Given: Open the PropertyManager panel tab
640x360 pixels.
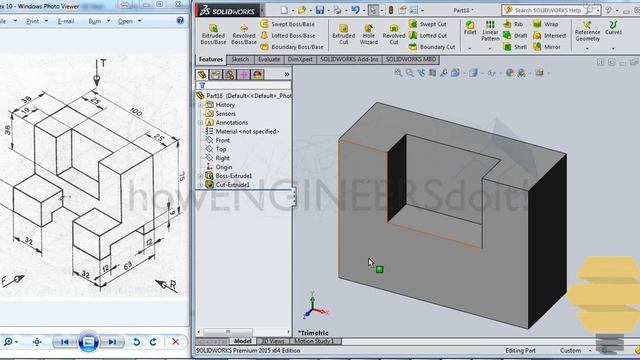Looking at the screenshot, I should (216, 74).
